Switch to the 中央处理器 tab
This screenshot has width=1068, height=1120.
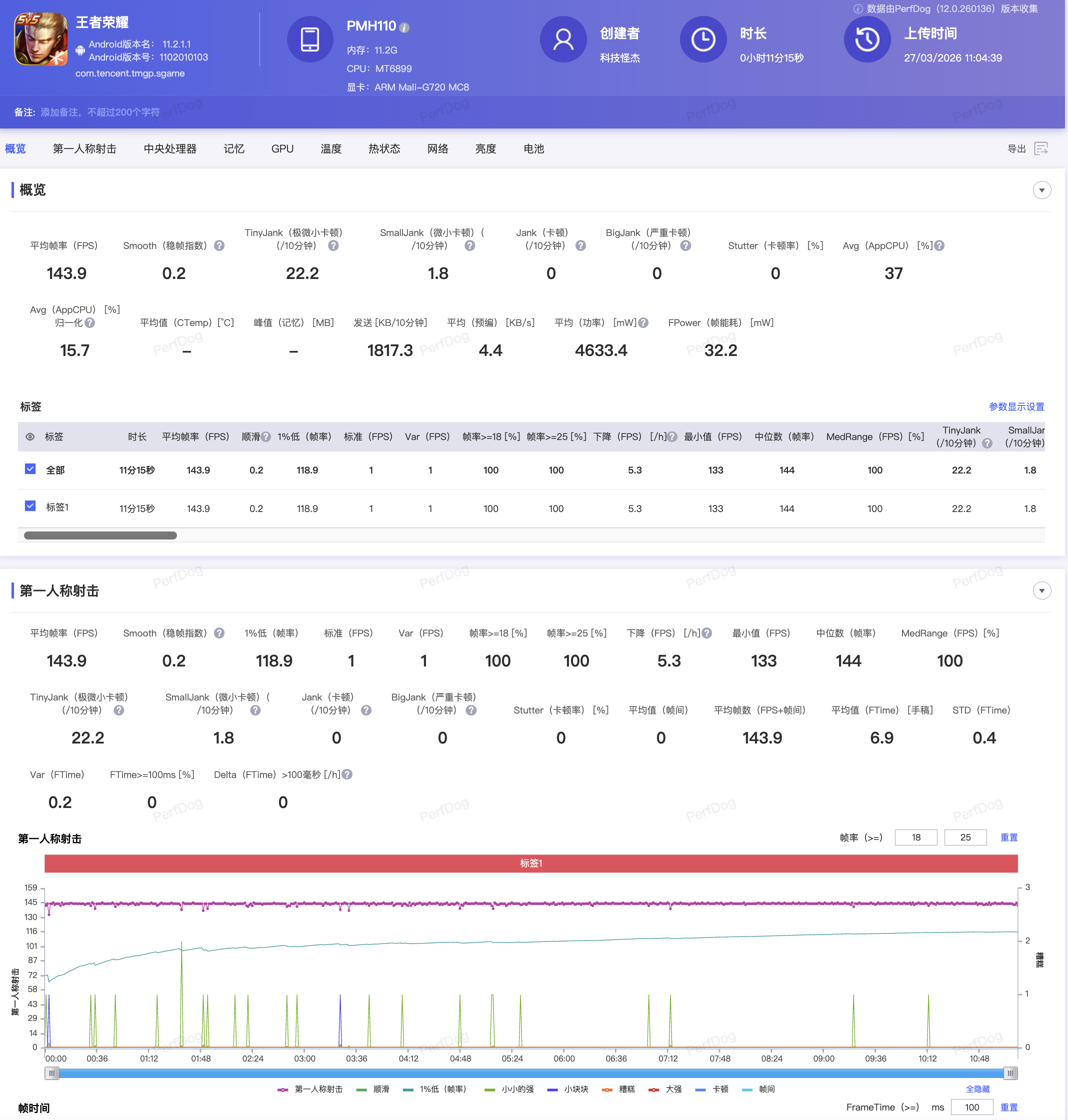click(x=169, y=148)
